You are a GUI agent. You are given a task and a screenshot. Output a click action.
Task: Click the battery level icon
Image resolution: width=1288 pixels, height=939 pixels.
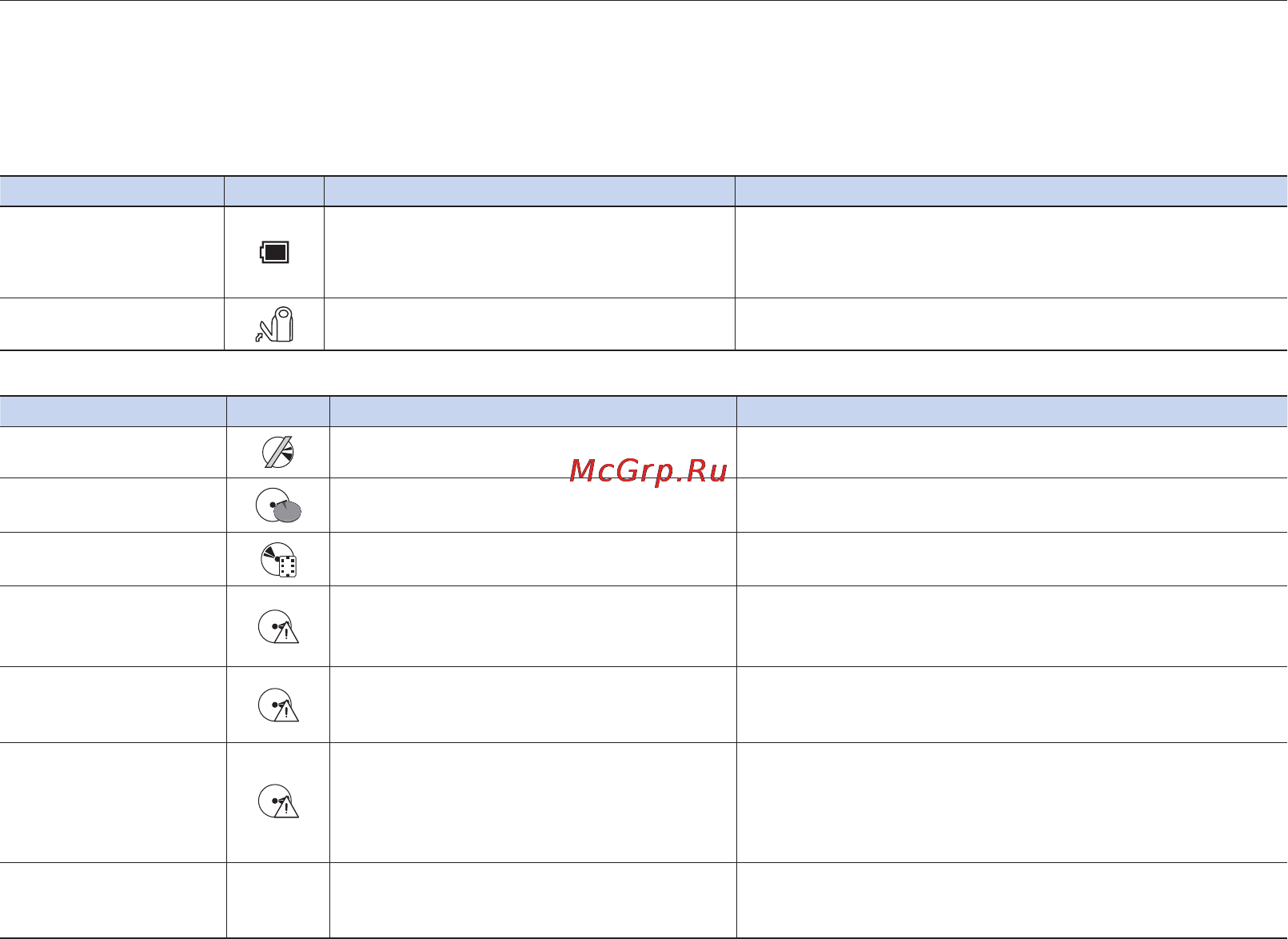point(274,253)
